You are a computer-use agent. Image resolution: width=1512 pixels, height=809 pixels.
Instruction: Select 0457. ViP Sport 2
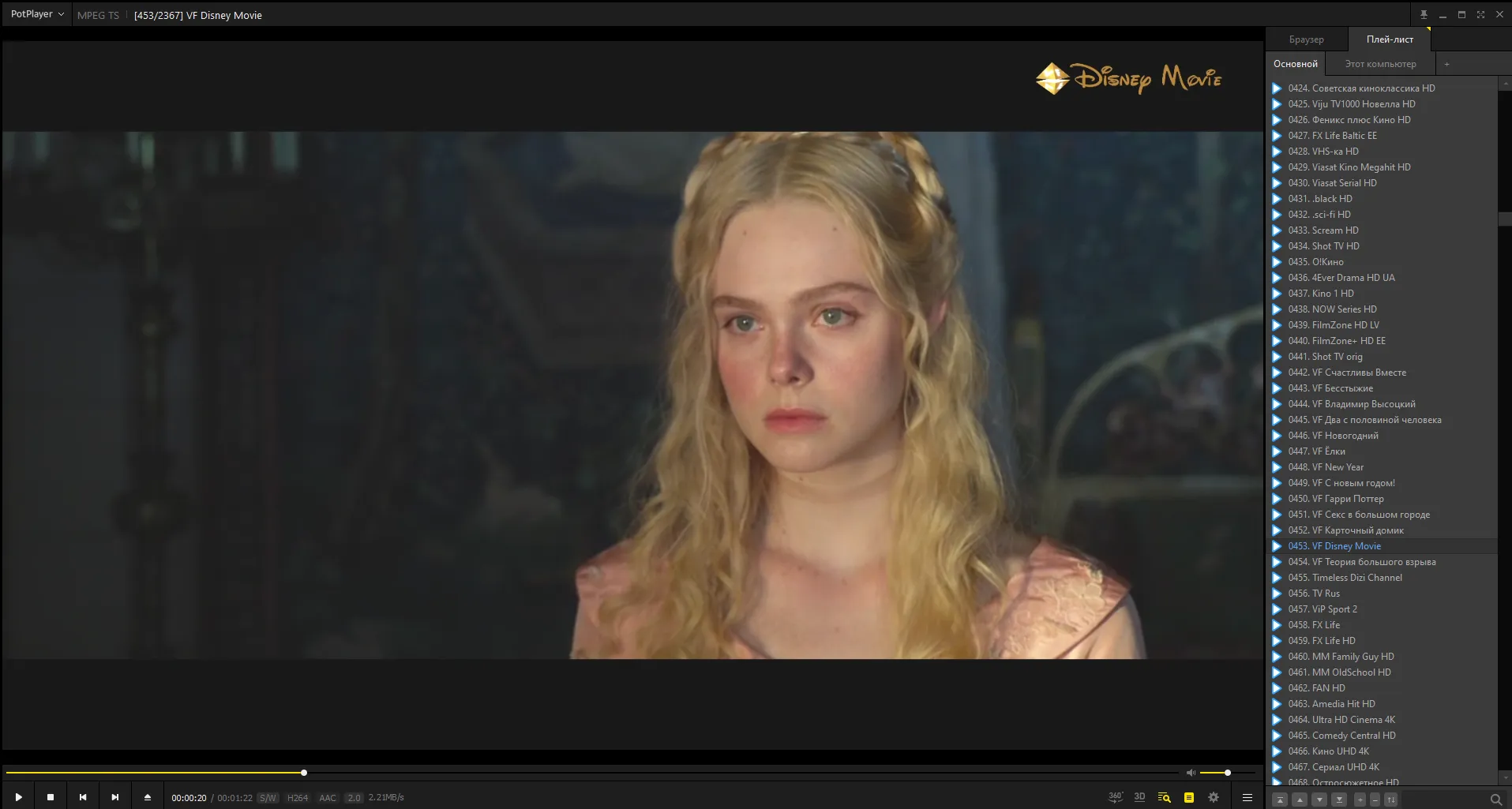pyautogui.click(x=1383, y=609)
